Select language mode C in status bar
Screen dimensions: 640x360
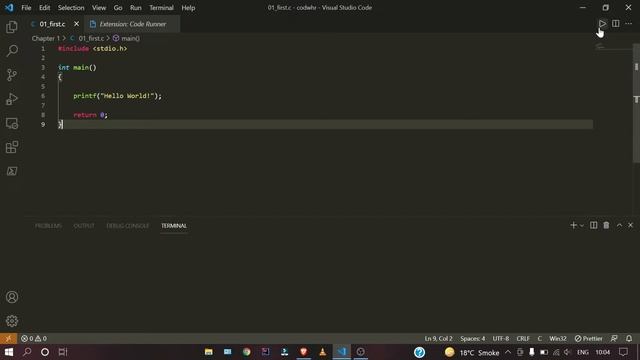[540, 338]
